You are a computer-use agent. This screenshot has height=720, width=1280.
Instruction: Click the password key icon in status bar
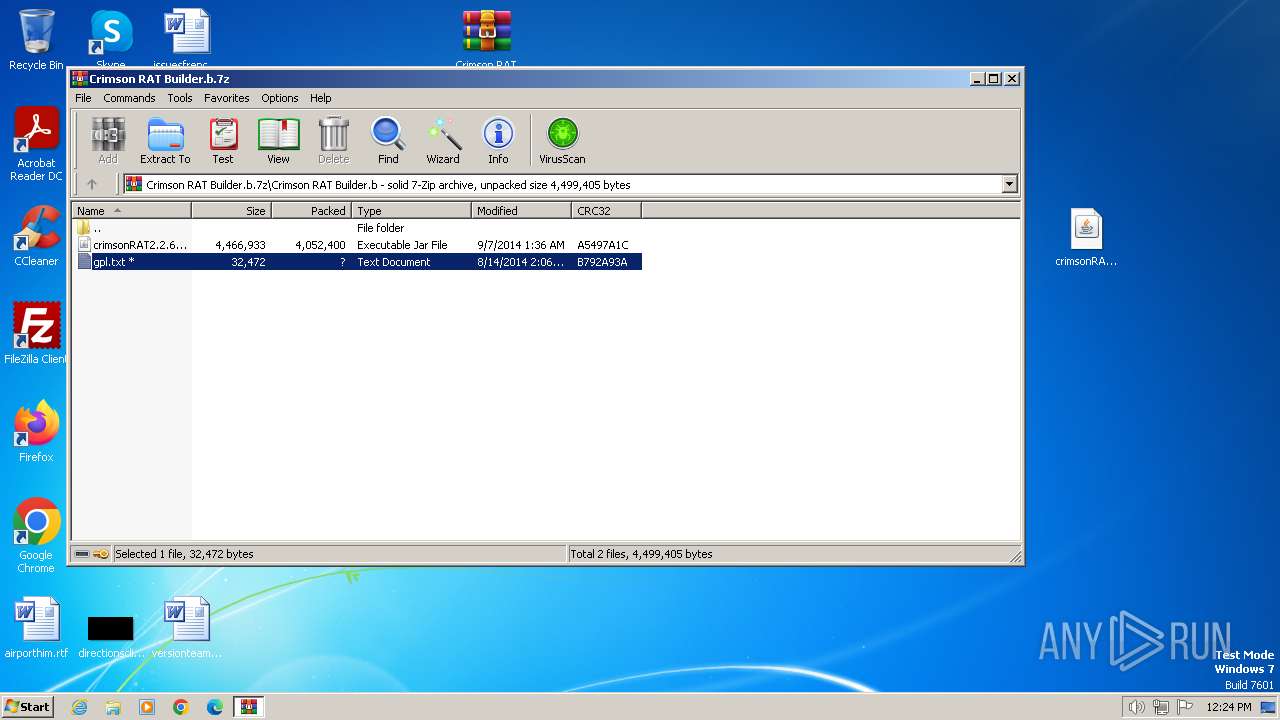point(102,554)
